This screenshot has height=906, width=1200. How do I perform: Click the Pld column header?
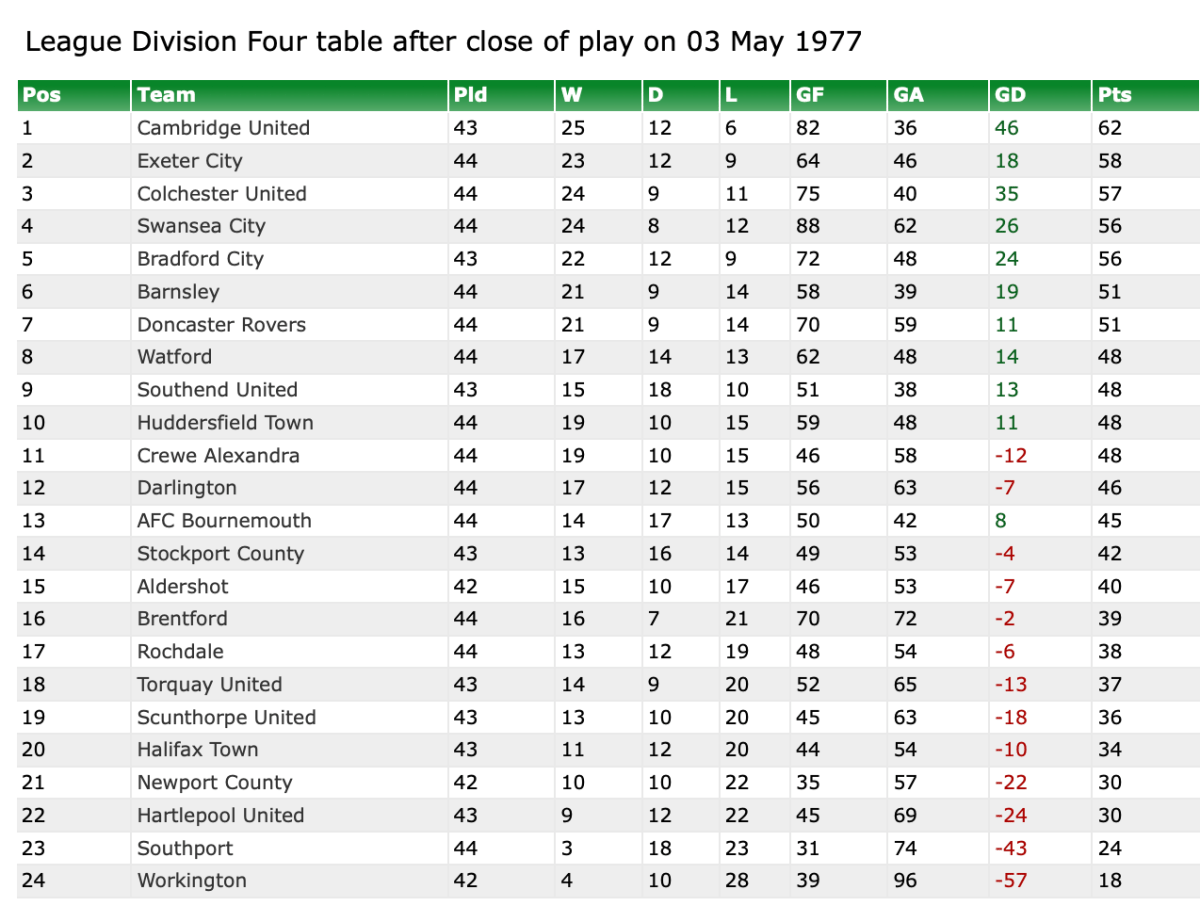470,95
